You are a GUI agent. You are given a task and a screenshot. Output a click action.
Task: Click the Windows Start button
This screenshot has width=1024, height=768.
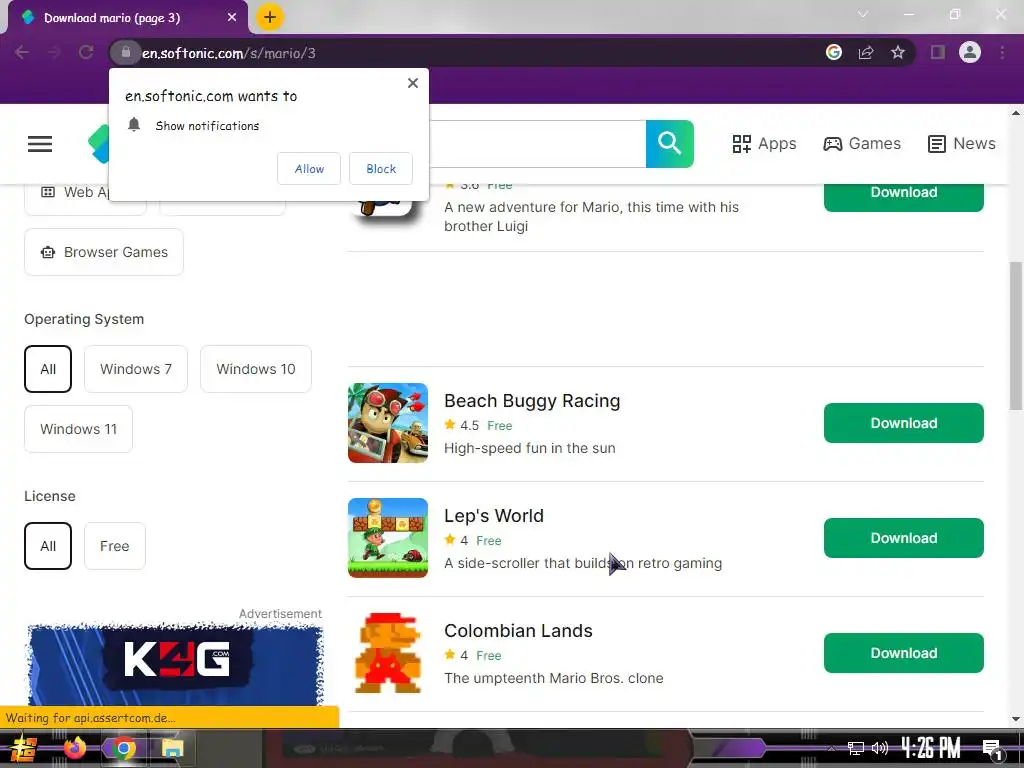tap(24, 748)
